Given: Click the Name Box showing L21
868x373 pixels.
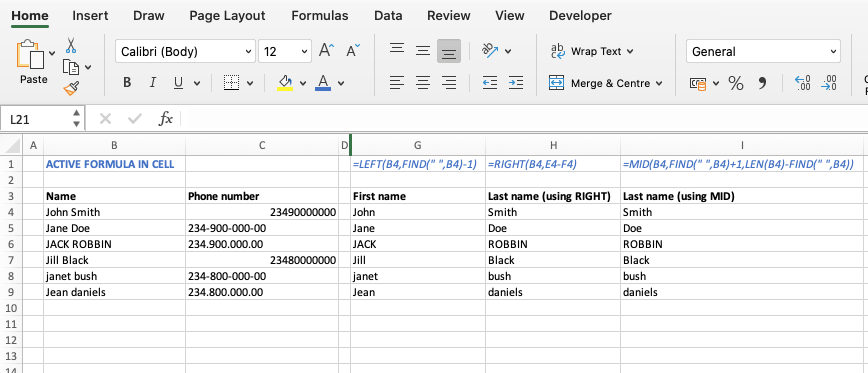Looking at the screenshot, I should click(x=44, y=118).
